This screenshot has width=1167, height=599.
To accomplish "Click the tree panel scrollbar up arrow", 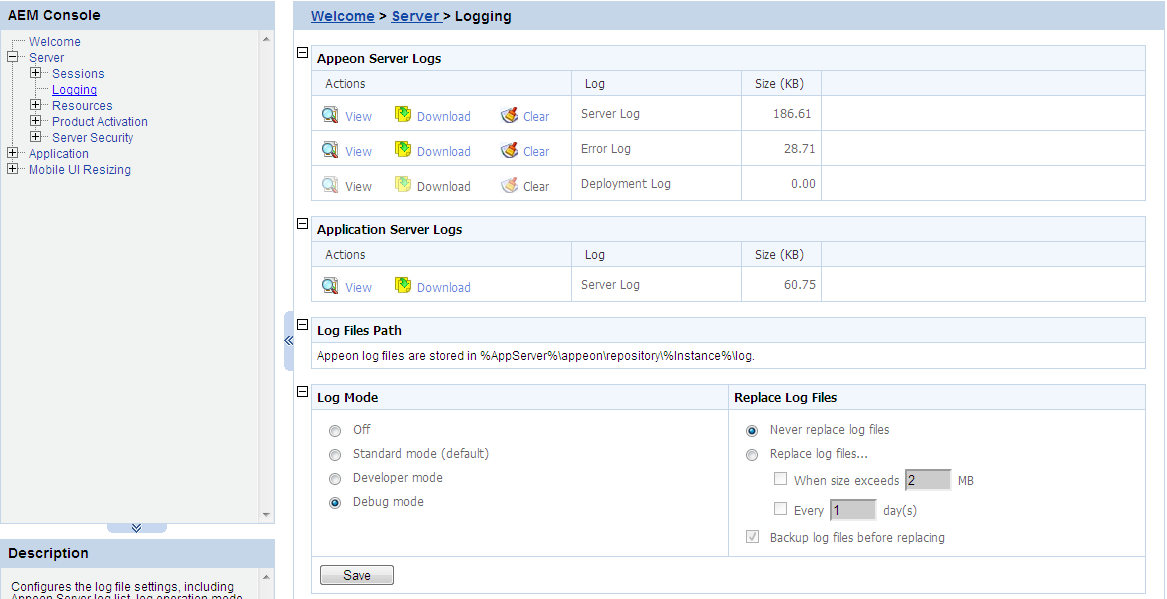I will coord(266,38).
